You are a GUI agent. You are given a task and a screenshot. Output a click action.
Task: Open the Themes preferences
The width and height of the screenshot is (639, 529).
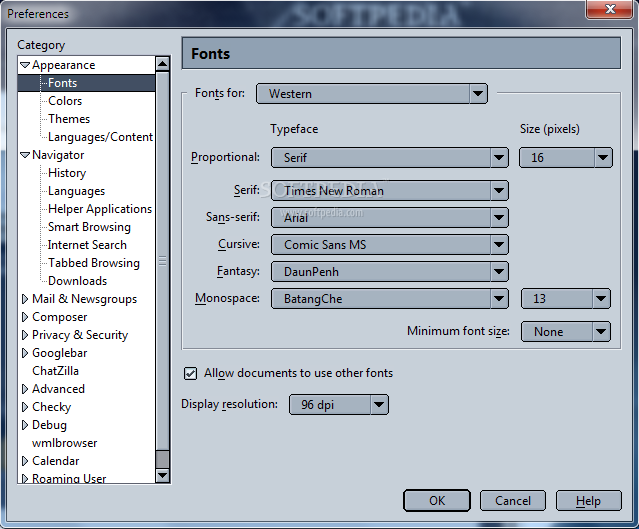(69, 119)
